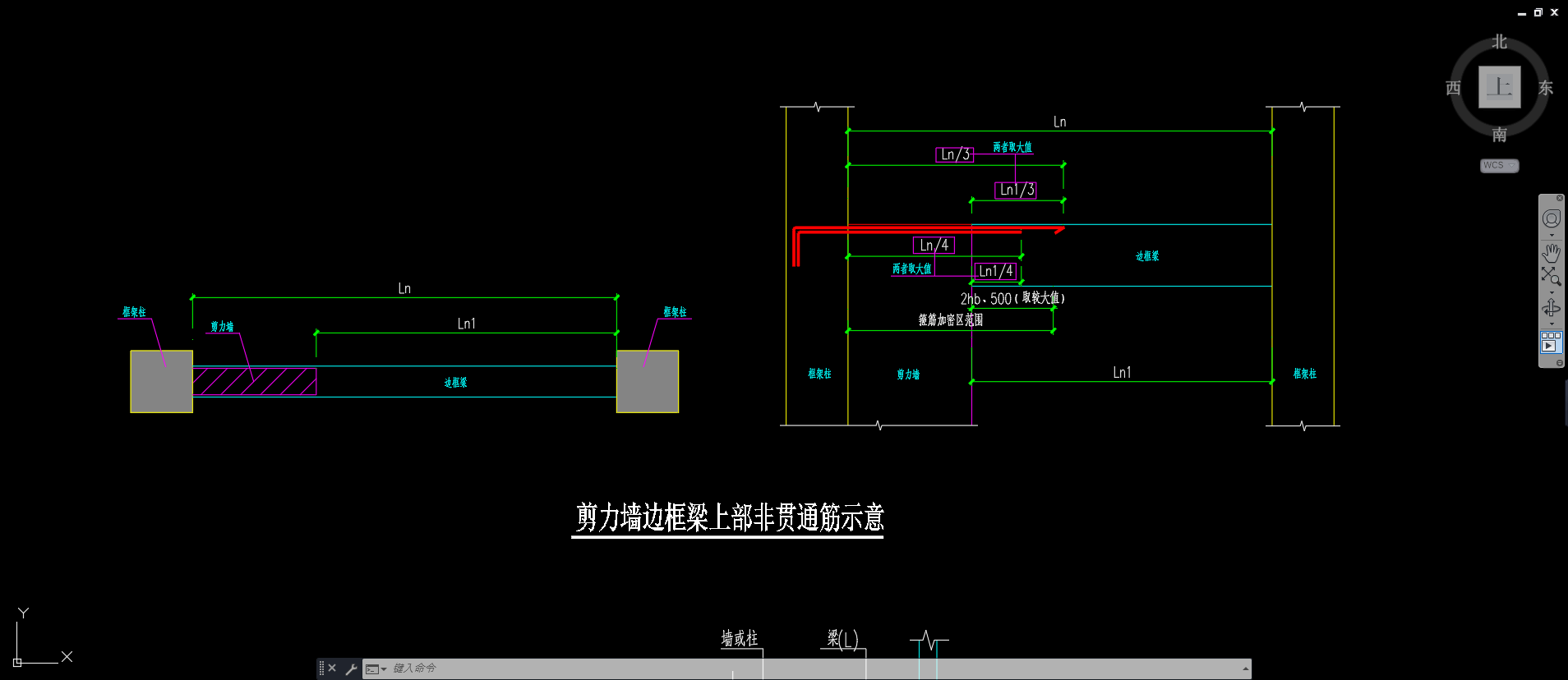Image resolution: width=1568 pixels, height=680 pixels.
Task: Open the WCS coordinate system dropdown
Action: [x=1500, y=165]
